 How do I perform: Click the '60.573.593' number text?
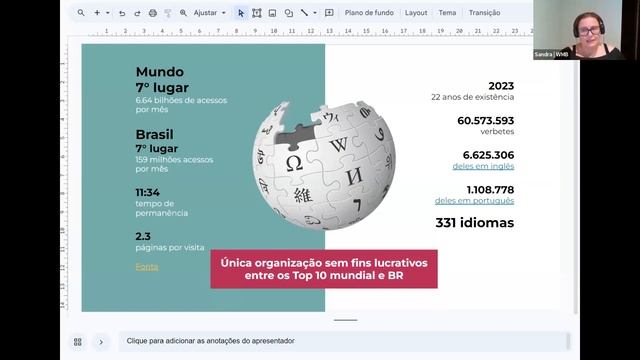point(486,121)
